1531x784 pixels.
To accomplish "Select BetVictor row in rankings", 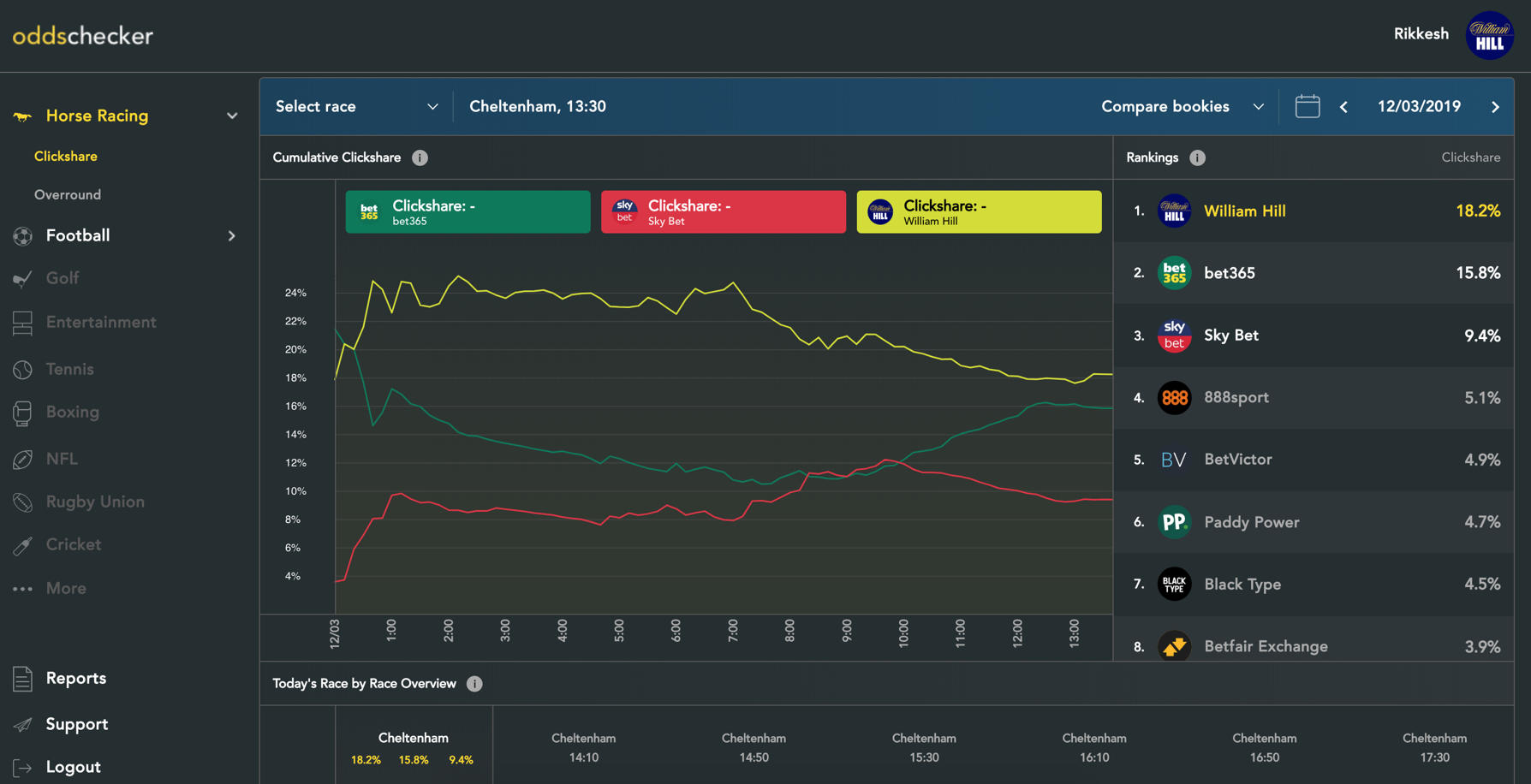I will click(x=1313, y=460).
